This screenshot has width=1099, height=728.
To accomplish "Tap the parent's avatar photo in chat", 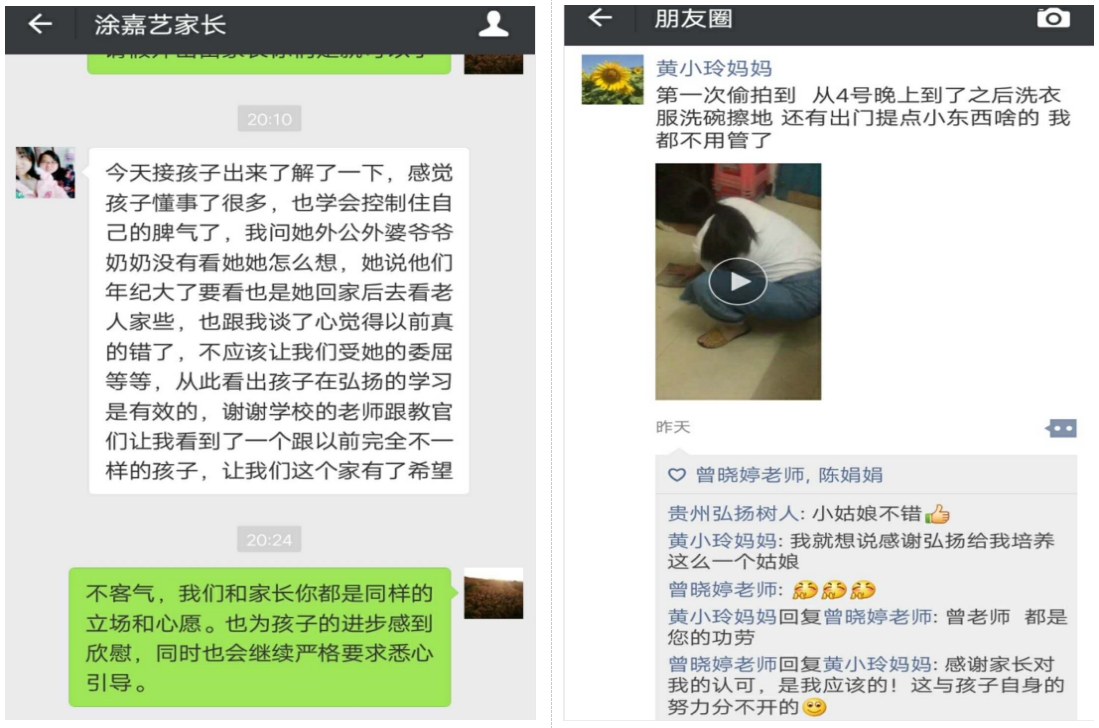I will 46,172.
